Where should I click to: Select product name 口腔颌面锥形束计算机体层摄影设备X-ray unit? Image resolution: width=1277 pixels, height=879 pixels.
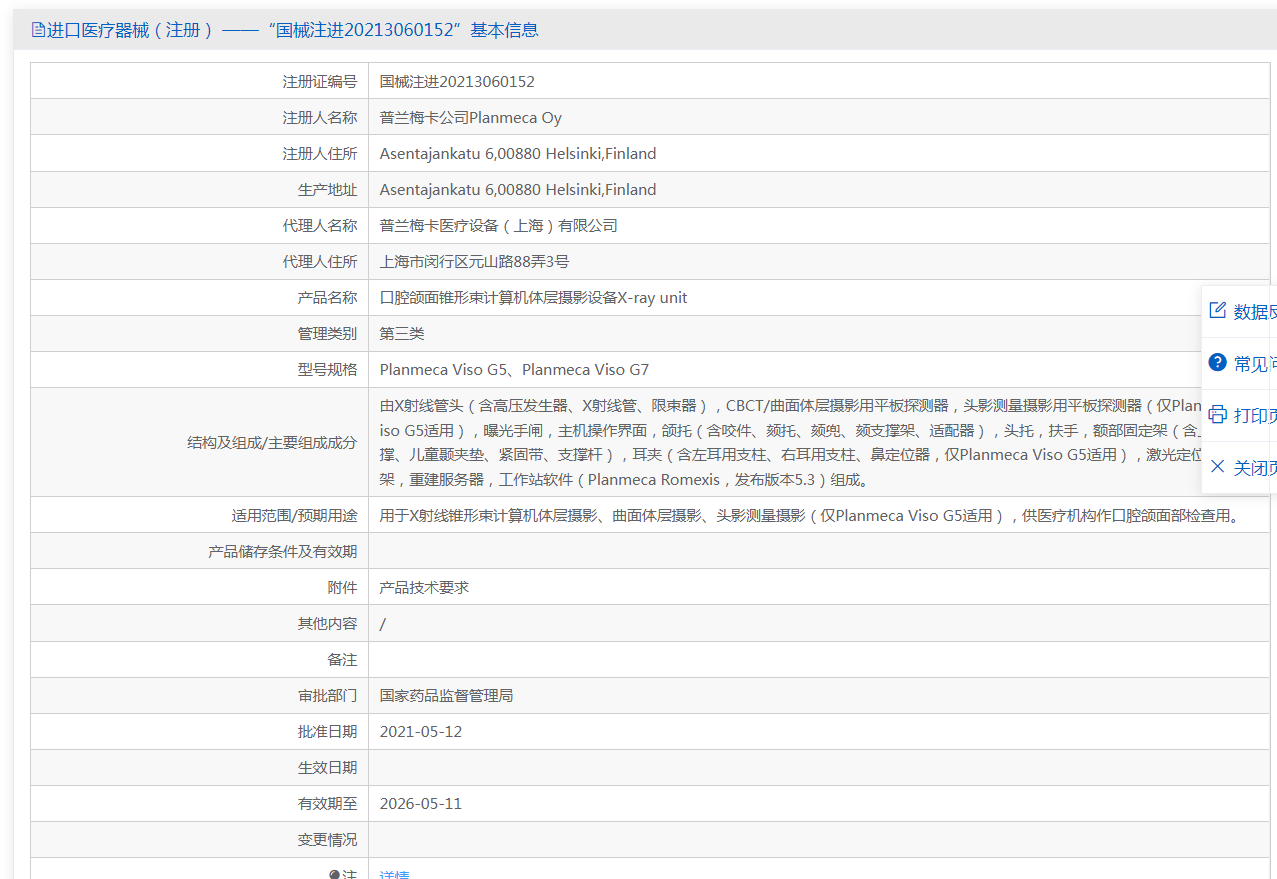coord(534,297)
